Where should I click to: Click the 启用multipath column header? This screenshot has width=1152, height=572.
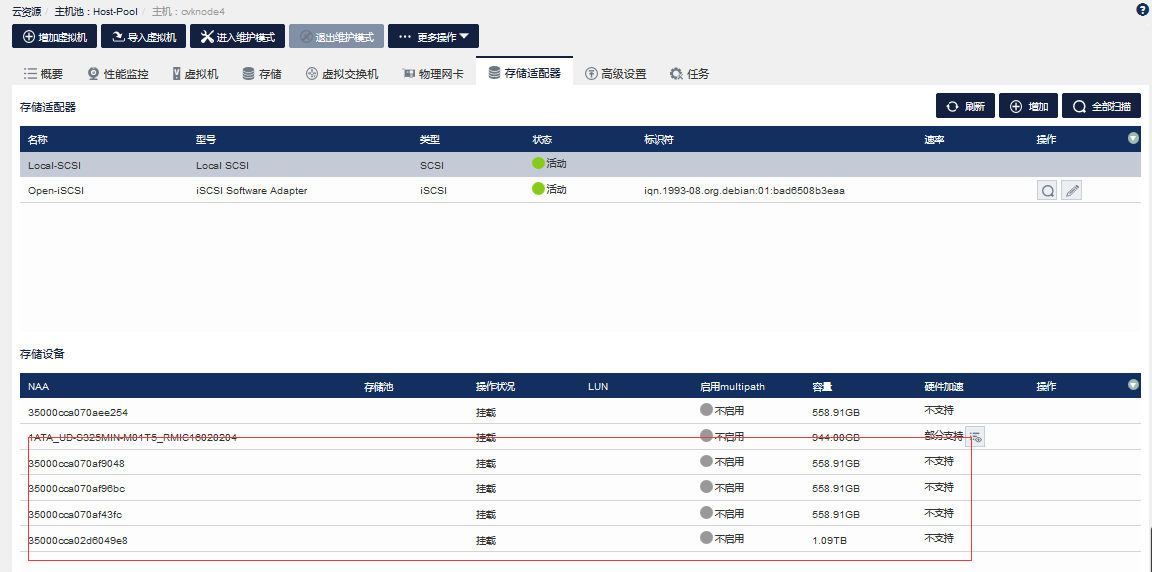[732, 386]
